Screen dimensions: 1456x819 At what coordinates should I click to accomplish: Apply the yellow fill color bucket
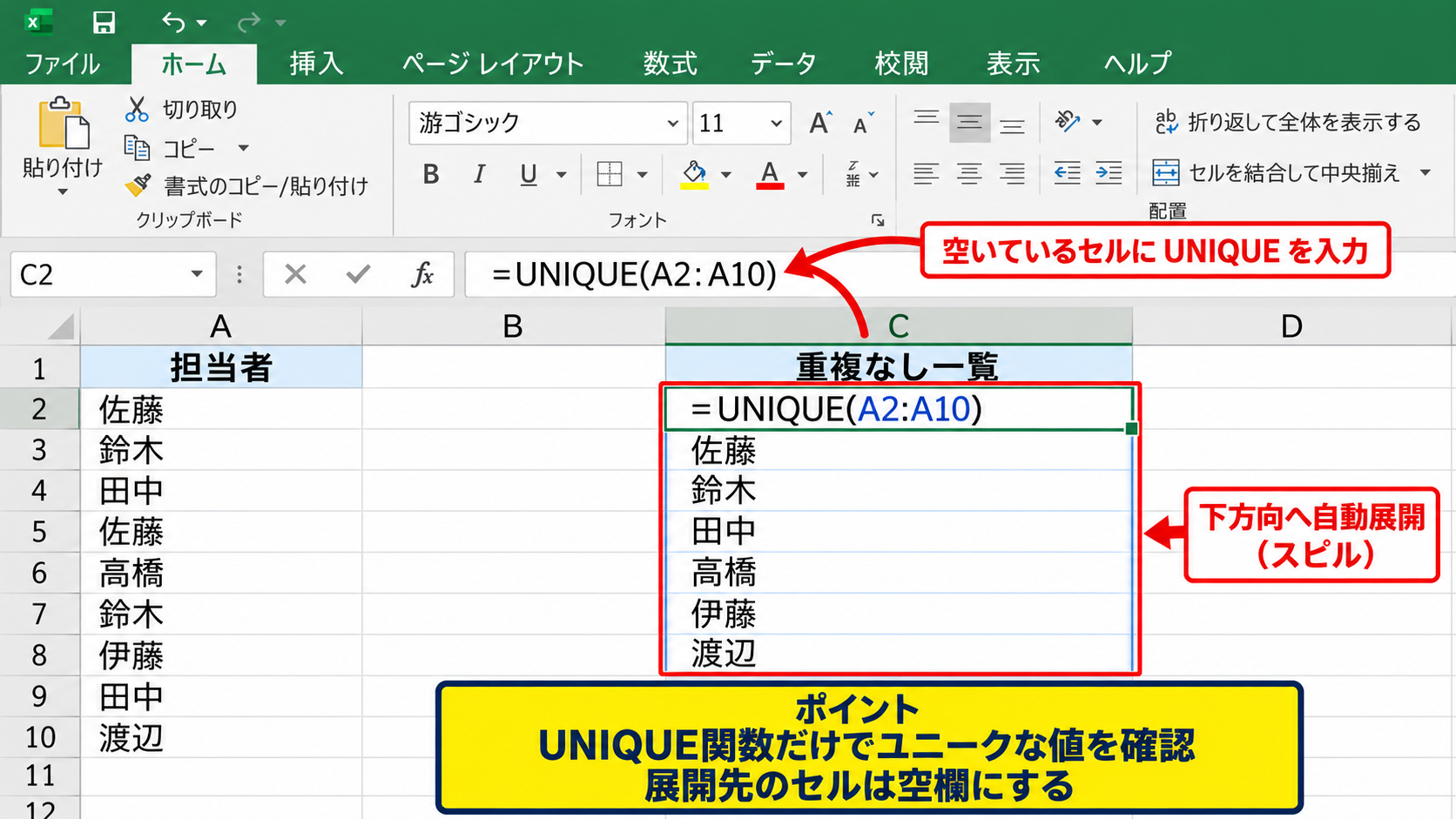[x=694, y=174]
